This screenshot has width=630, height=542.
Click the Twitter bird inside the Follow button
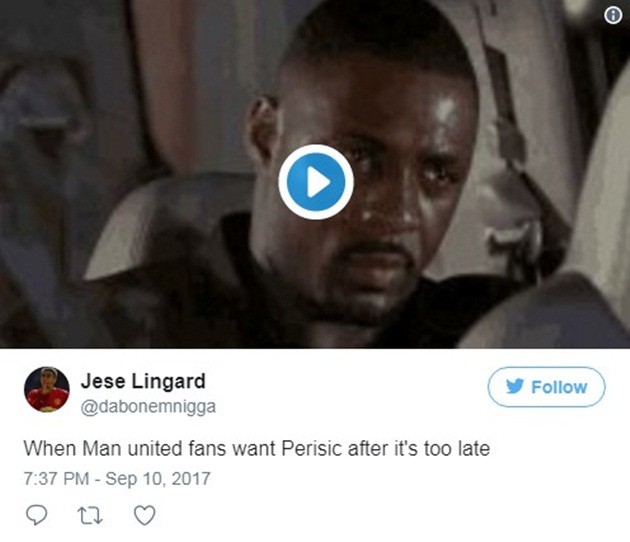(515, 387)
